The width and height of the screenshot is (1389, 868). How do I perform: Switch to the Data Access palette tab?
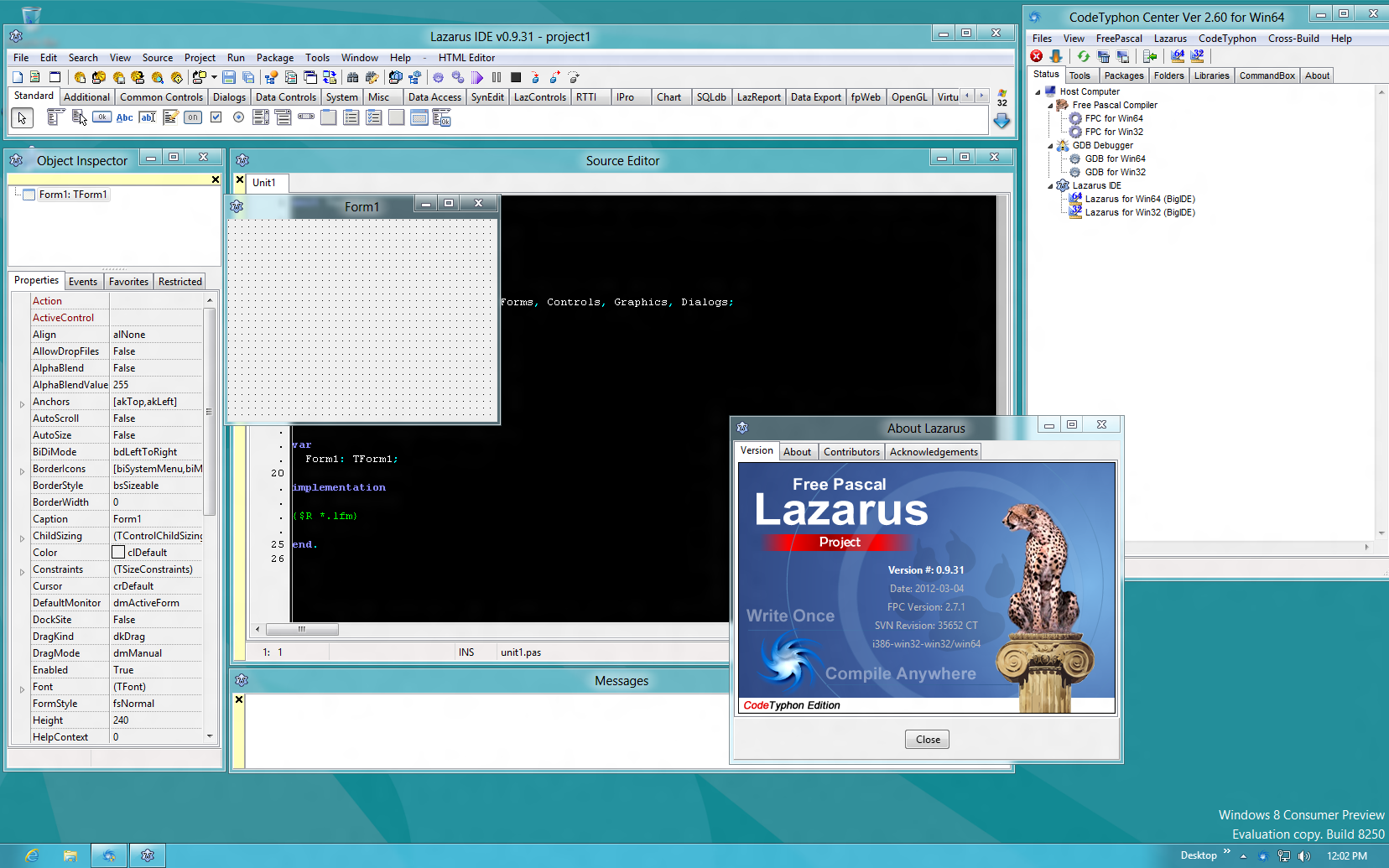click(x=434, y=97)
